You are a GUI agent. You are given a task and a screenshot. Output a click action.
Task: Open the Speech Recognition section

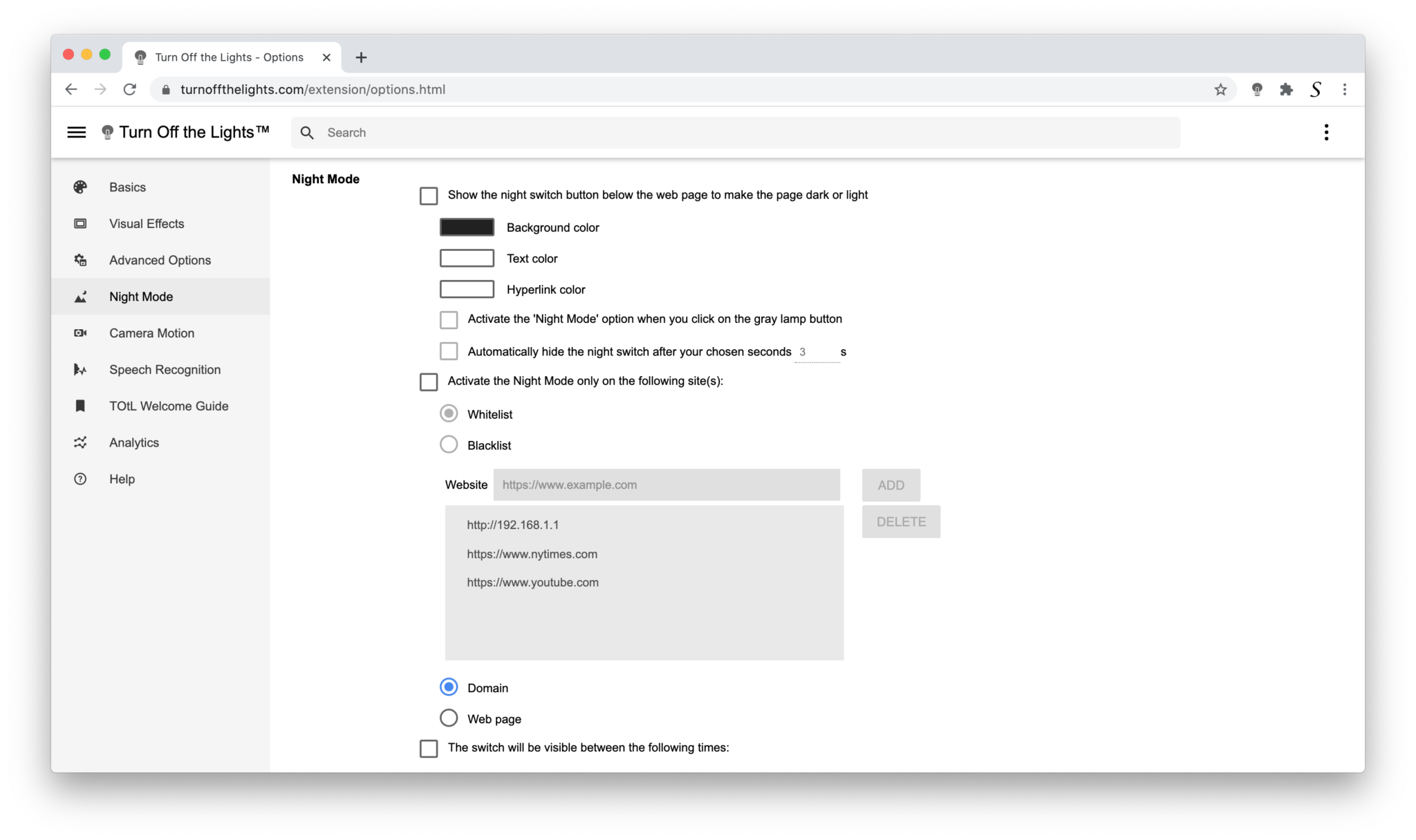coord(80,369)
